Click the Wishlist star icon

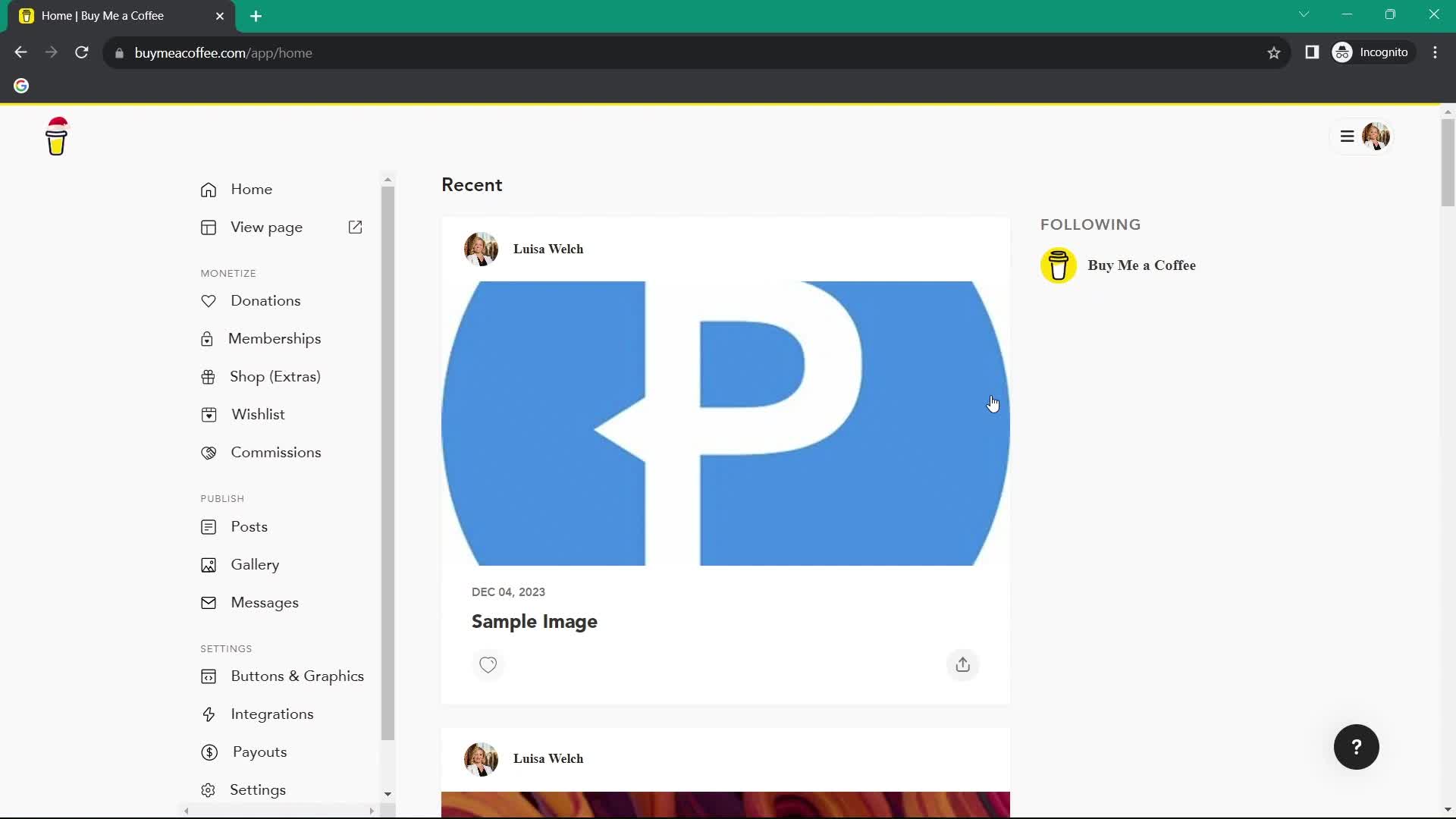pyautogui.click(x=208, y=414)
